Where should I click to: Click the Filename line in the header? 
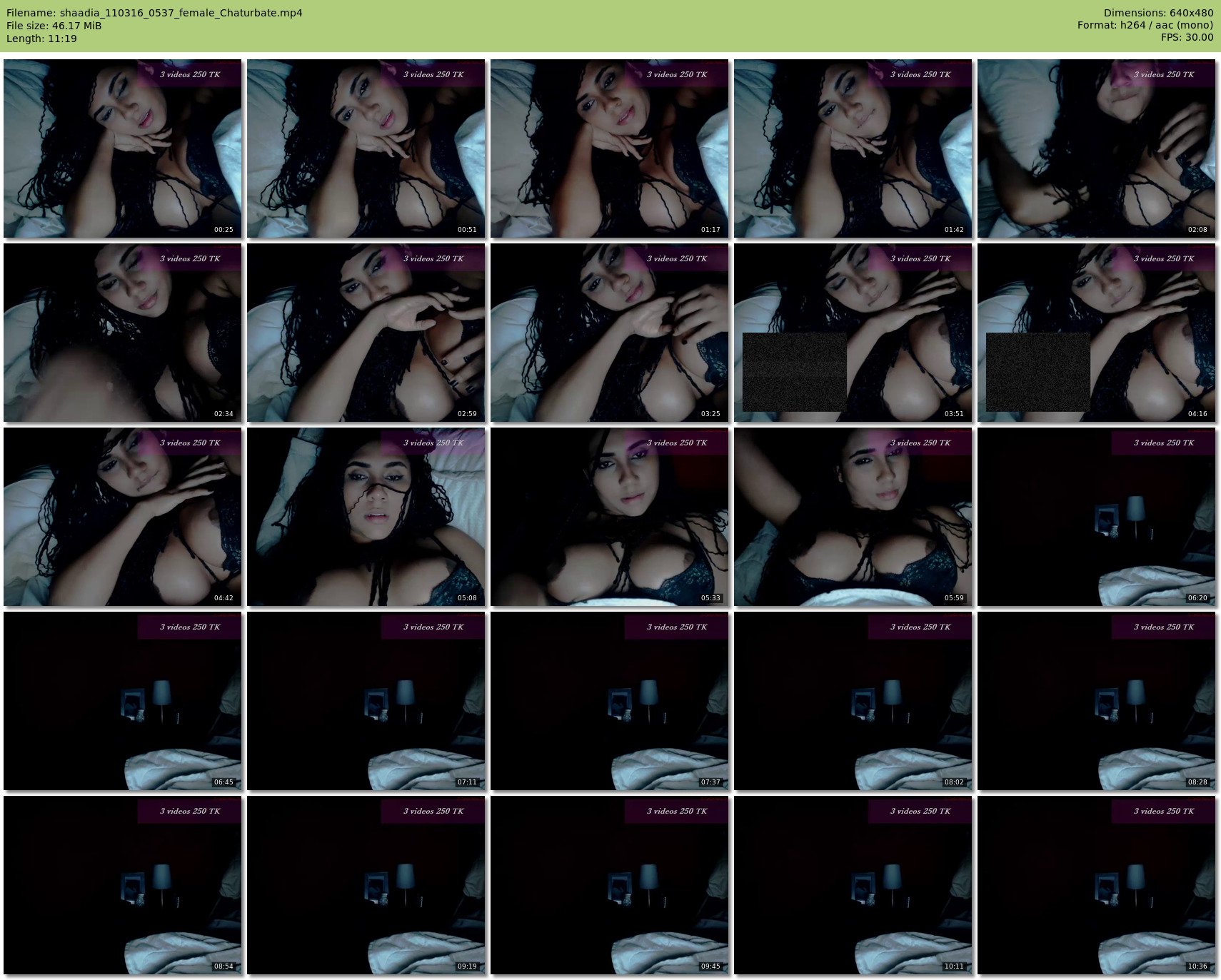[154, 13]
